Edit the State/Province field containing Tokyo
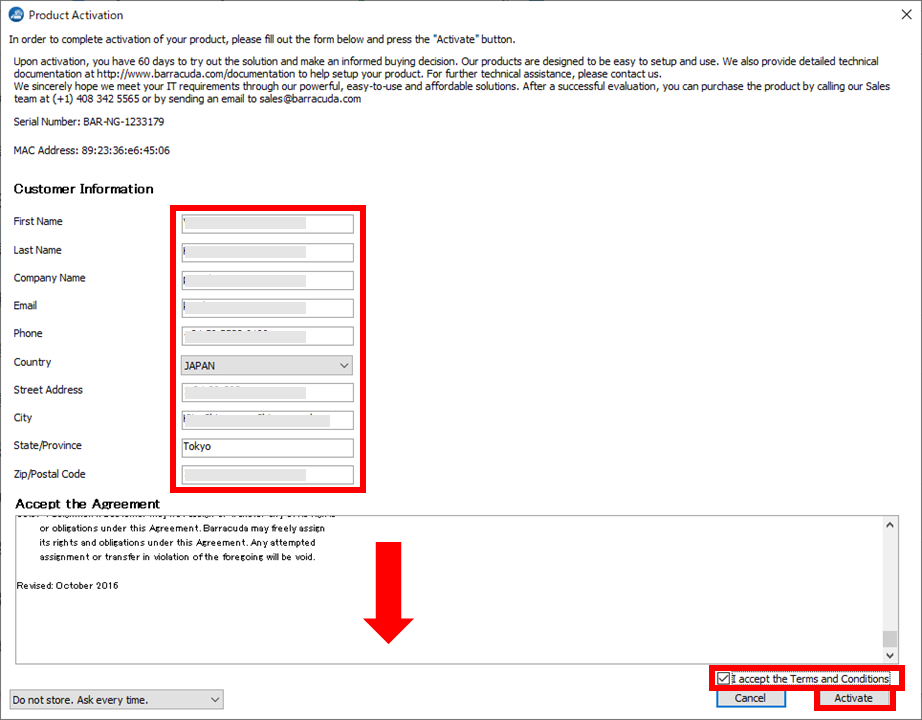This screenshot has height=720, width=922. coord(268,448)
